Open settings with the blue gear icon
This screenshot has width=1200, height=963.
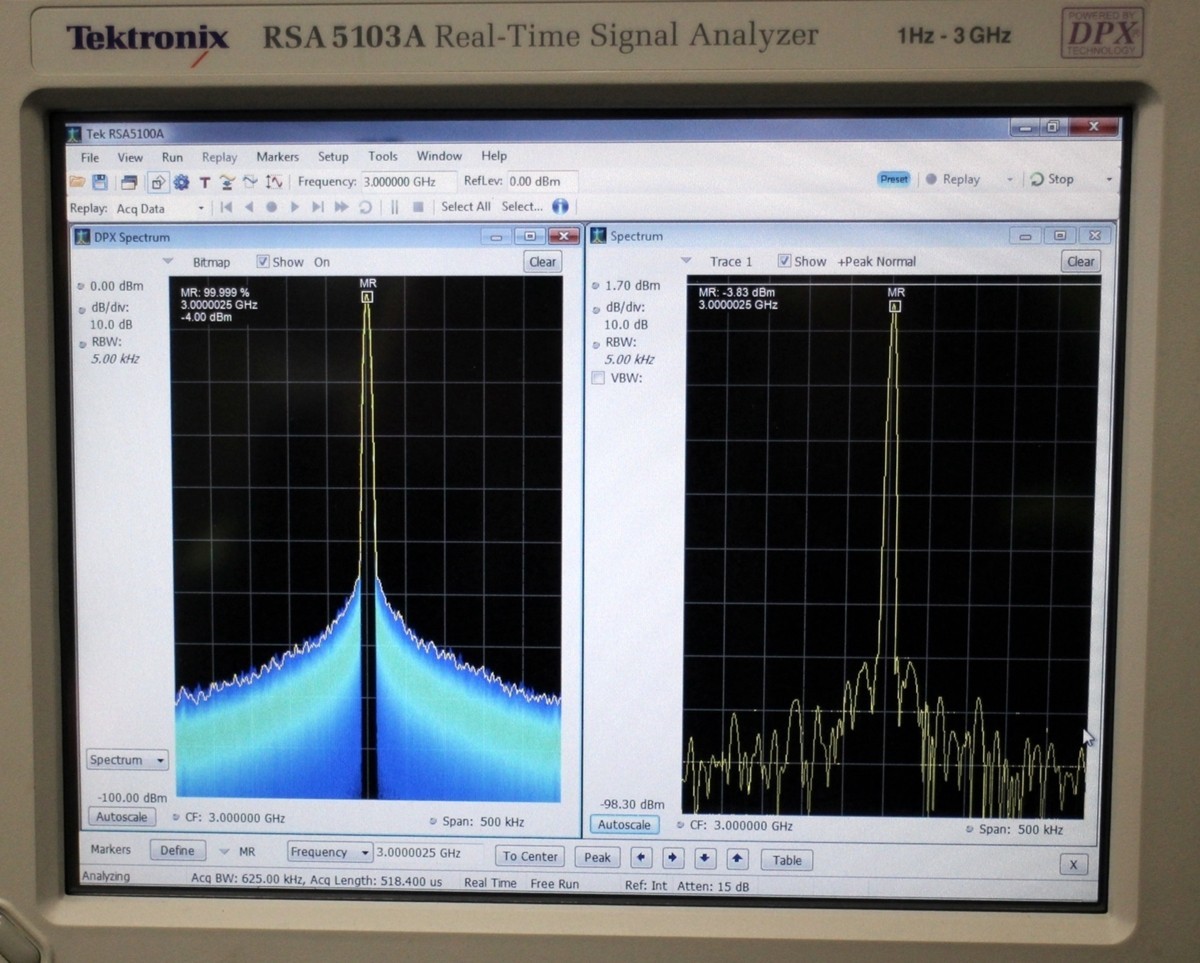181,182
